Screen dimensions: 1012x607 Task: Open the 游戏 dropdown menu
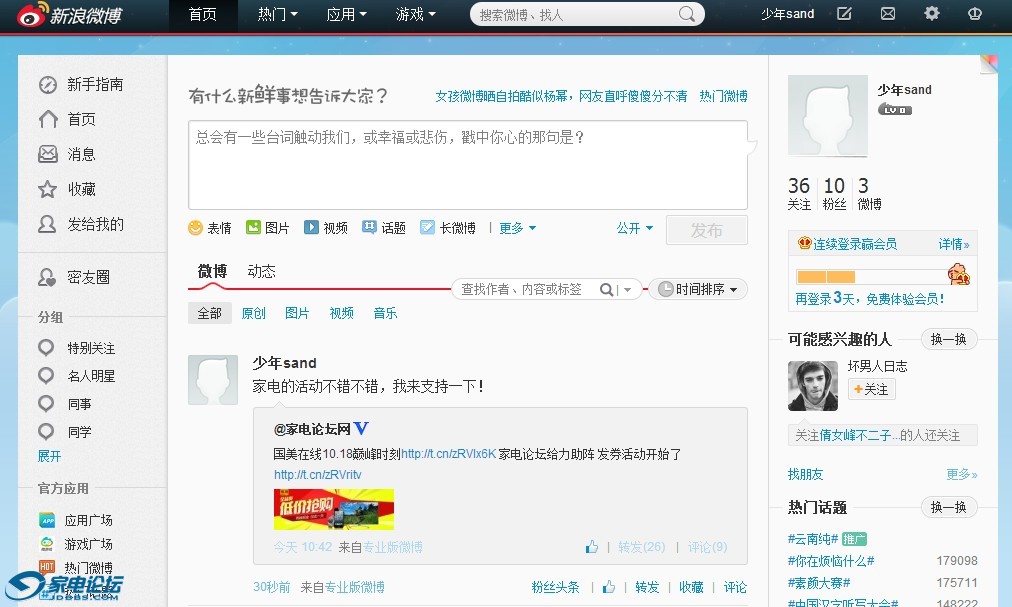[x=416, y=15]
